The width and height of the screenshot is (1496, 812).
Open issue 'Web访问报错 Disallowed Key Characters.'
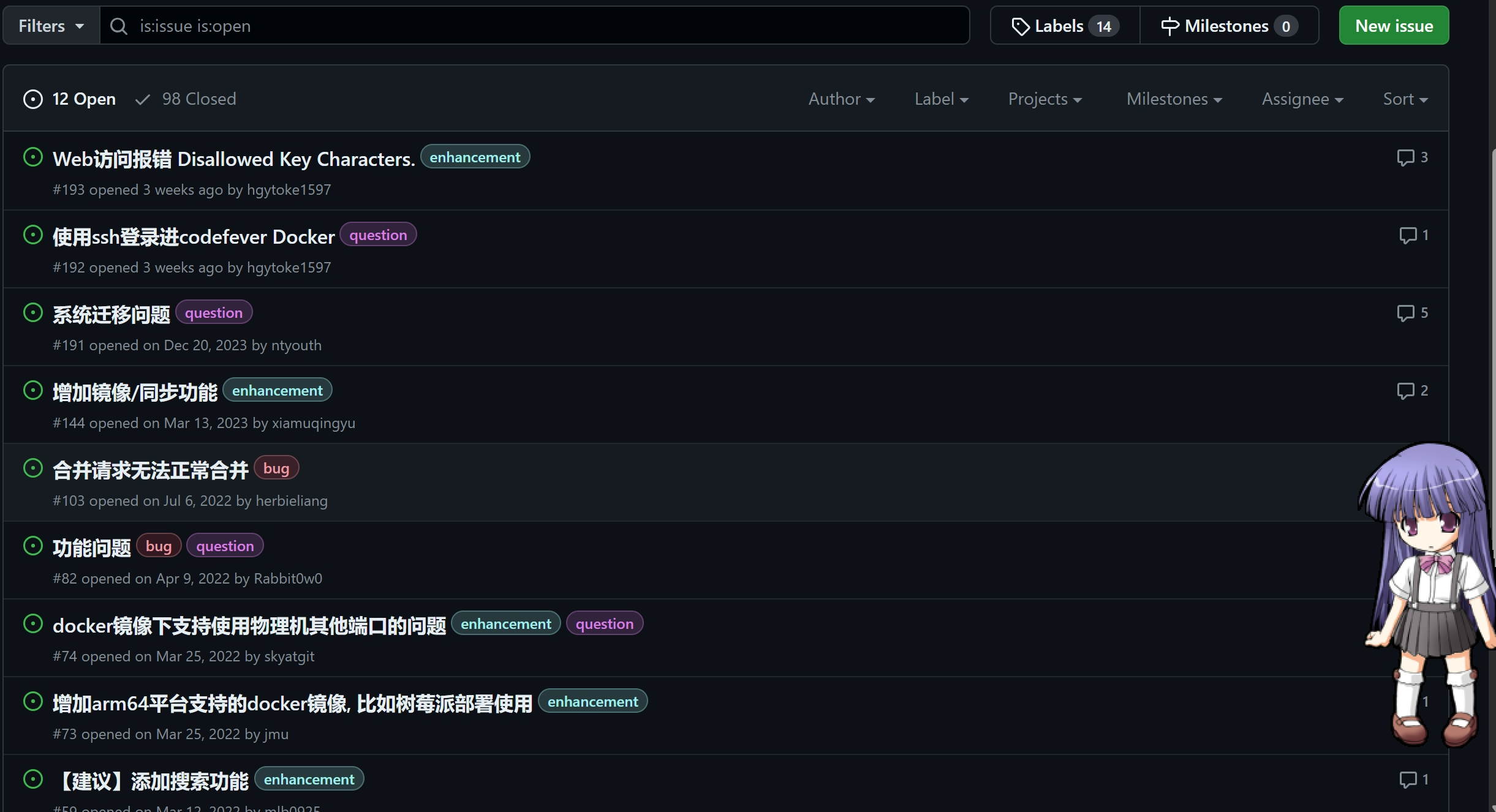click(x=233, y=159)
